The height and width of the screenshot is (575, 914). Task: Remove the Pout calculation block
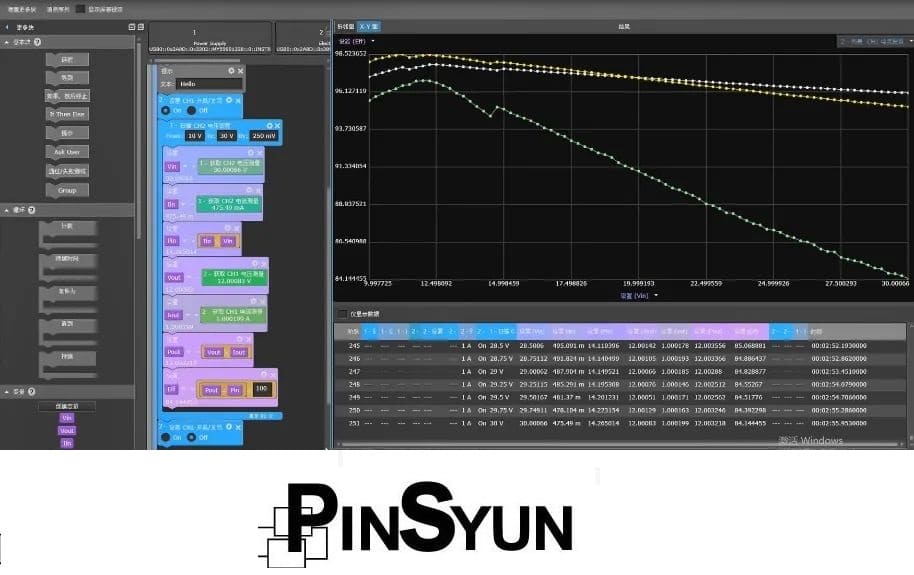point(248,339)
